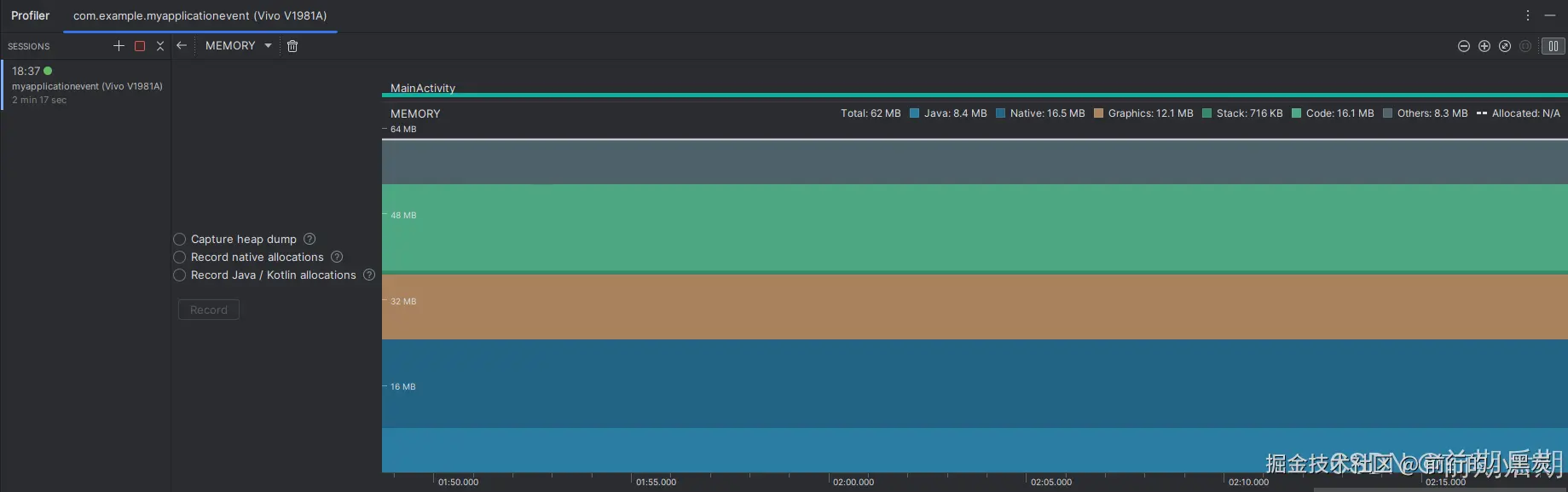Open help for Record Java / Kotlin allocations
Image resolution: width=1568 pixels, height=492 pixels.
pyautogui.click(x=369, y=275)
